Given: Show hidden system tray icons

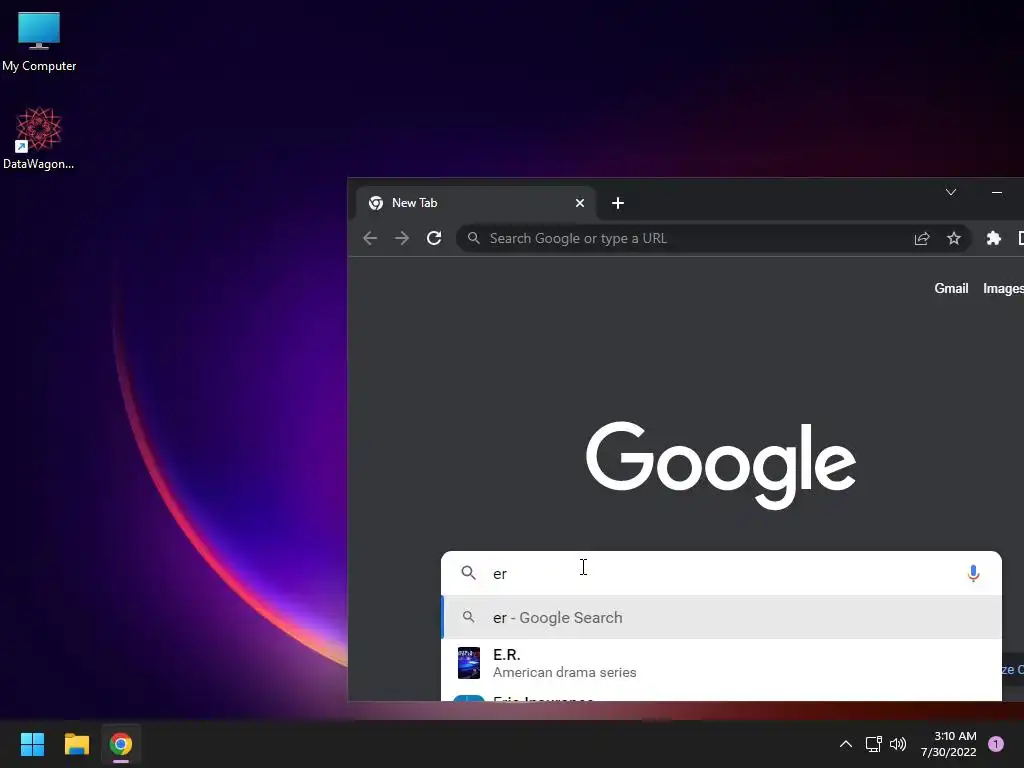Looking at the screenshot, I should 845,744.
